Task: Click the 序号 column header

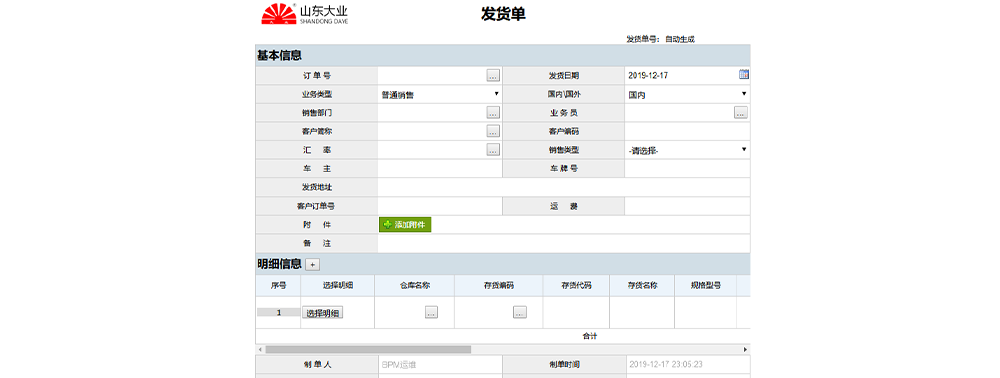Action: (x=278, y=286)
